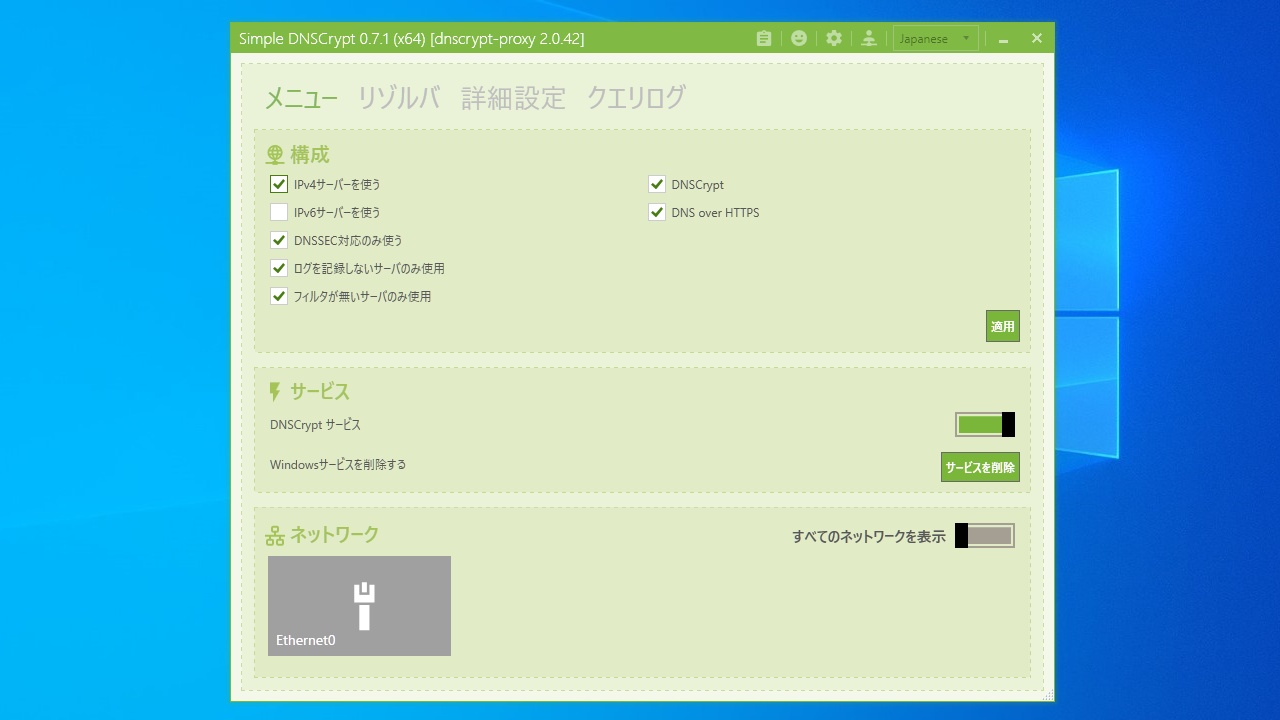Image resolution: width=1280 pixels, height=720 pixels.
Task: Click the lightning icon beside サービス heading
Action: [275, 392]
